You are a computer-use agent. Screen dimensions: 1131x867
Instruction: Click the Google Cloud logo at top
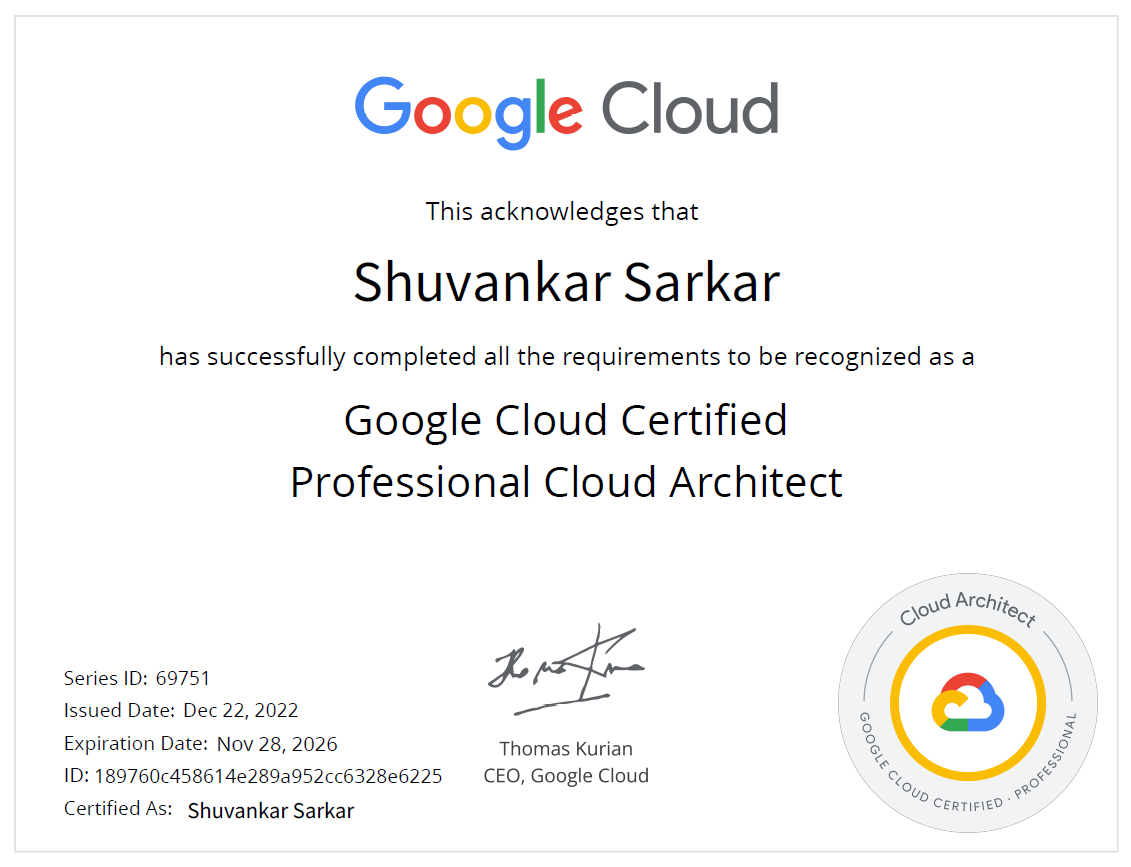tap(566, 113)
